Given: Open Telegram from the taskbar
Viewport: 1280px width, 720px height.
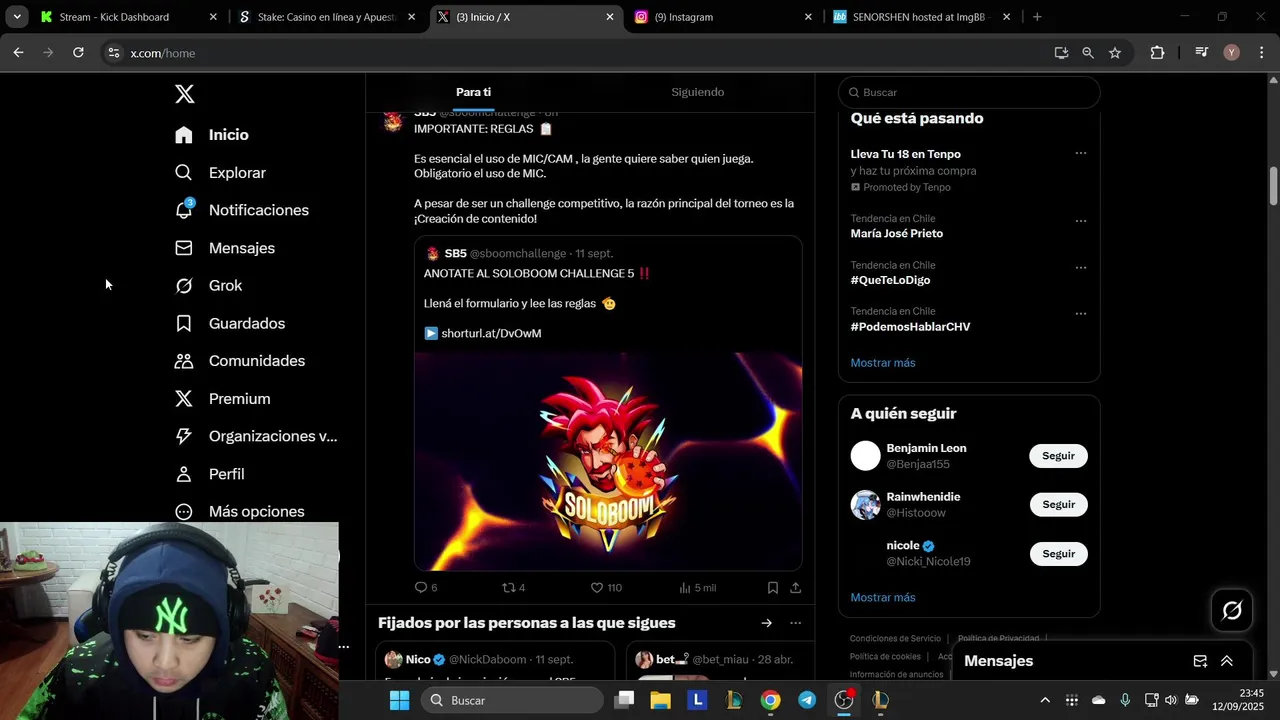Looking at the screenshot, I should [807, 700].
